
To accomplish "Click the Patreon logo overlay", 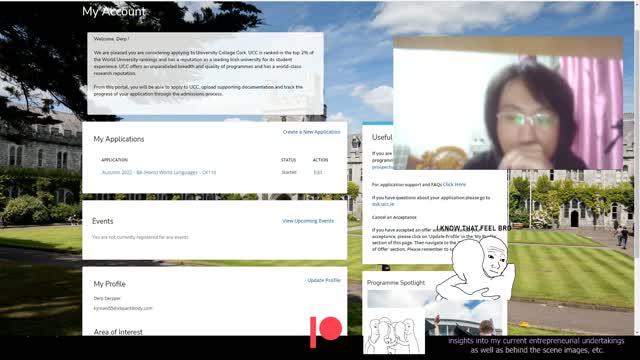I will click(326, 332).
